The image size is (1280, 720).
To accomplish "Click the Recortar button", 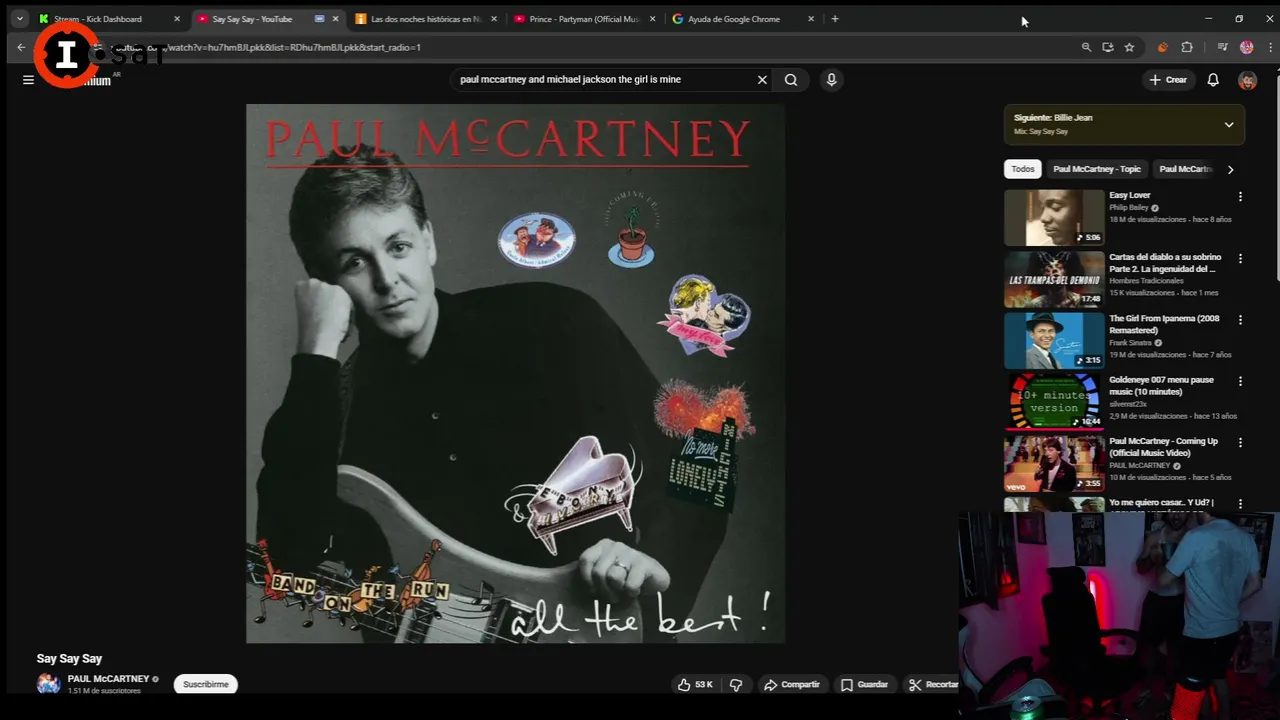I will click(934, 685).
